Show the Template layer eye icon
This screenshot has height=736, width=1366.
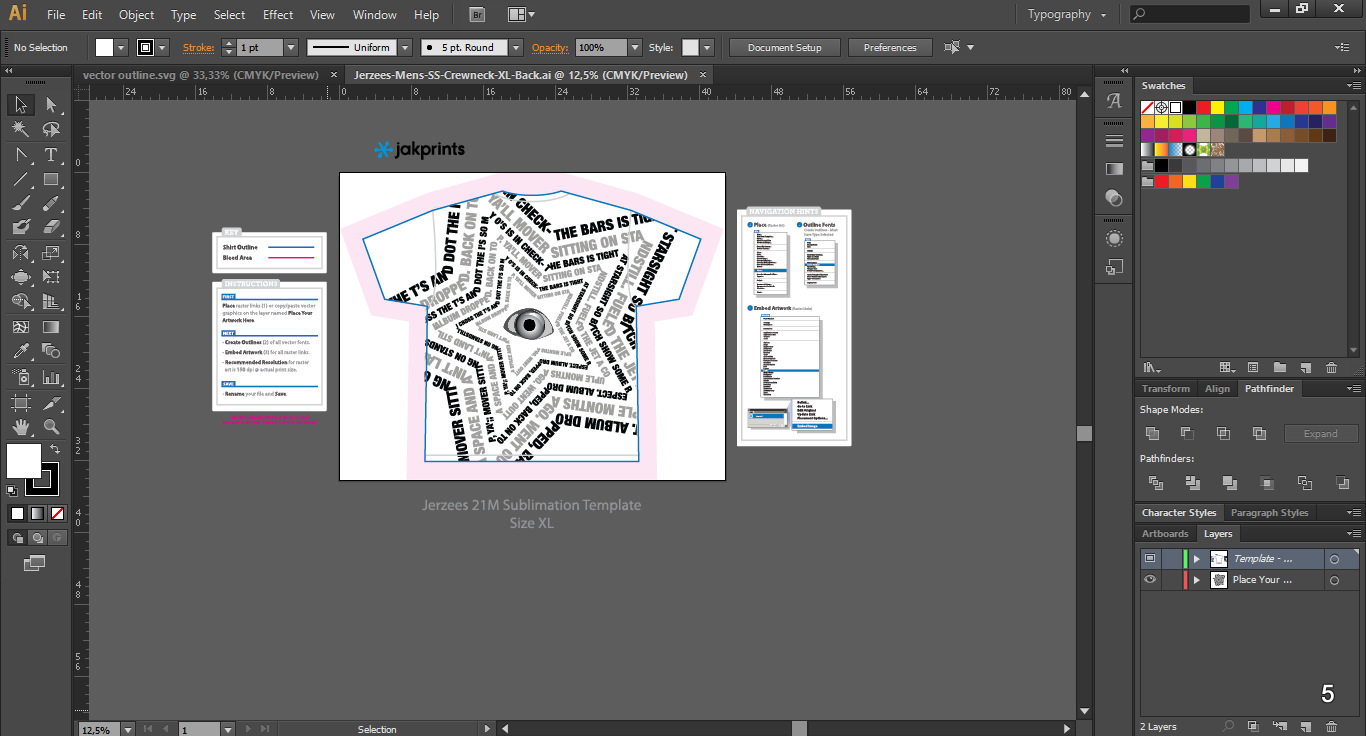tap(1149, 558)
